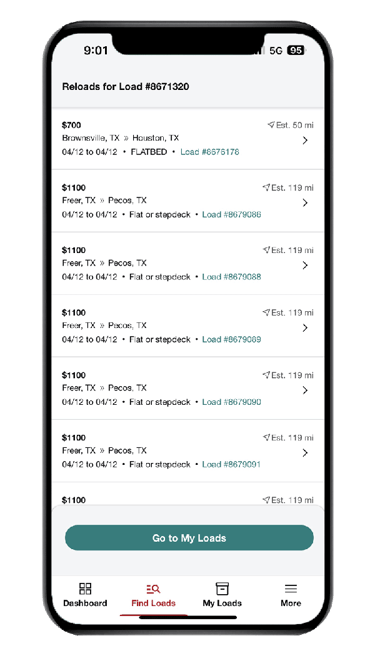375x656 pixels.
Task: Check the 5G battery status indicator
Action: [x=295, y=51]
